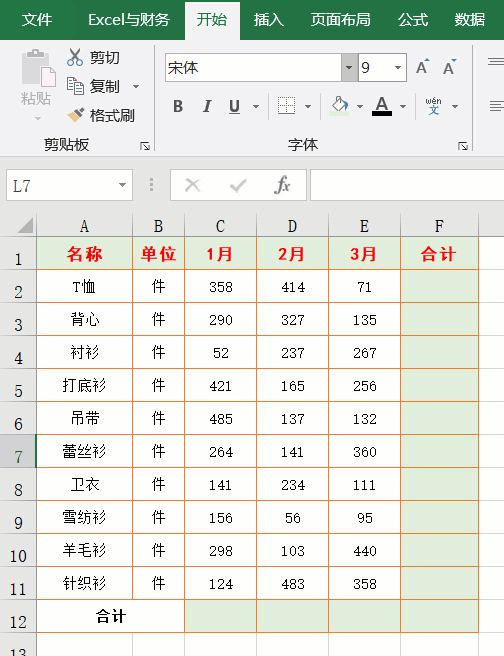The height and width of the screenshot is (656, 504).
Task: Open copy options dropdown arrow
Action: pos(136,87)
